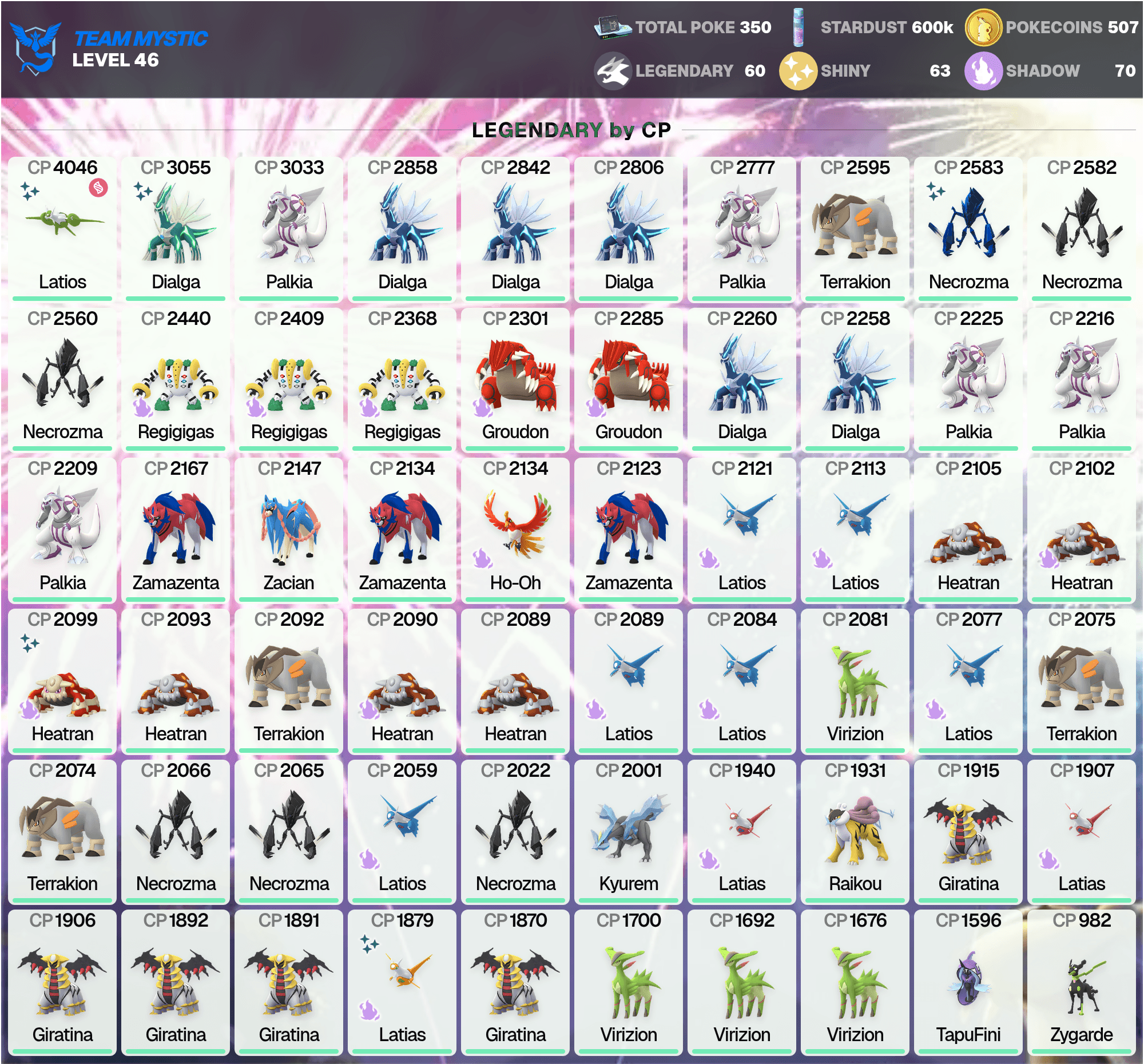The width and height of the screenshot is (1144, 1064).
Task: Click shadow flame icon on Heatran CP 2090
Action: coord(370,709)
